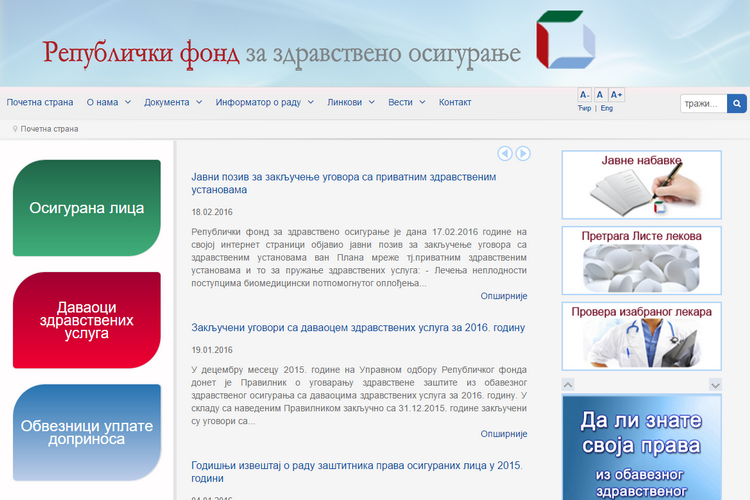Go to previous news slide arrow
Viewport: 750px width, 500px height.
(505, 153)
